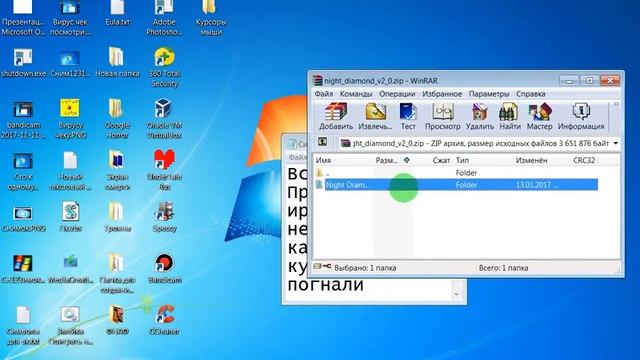Viewport: 640px width, 360px height.
Task: Open the 360 Total Security shortcut
Action: [164, 67]
